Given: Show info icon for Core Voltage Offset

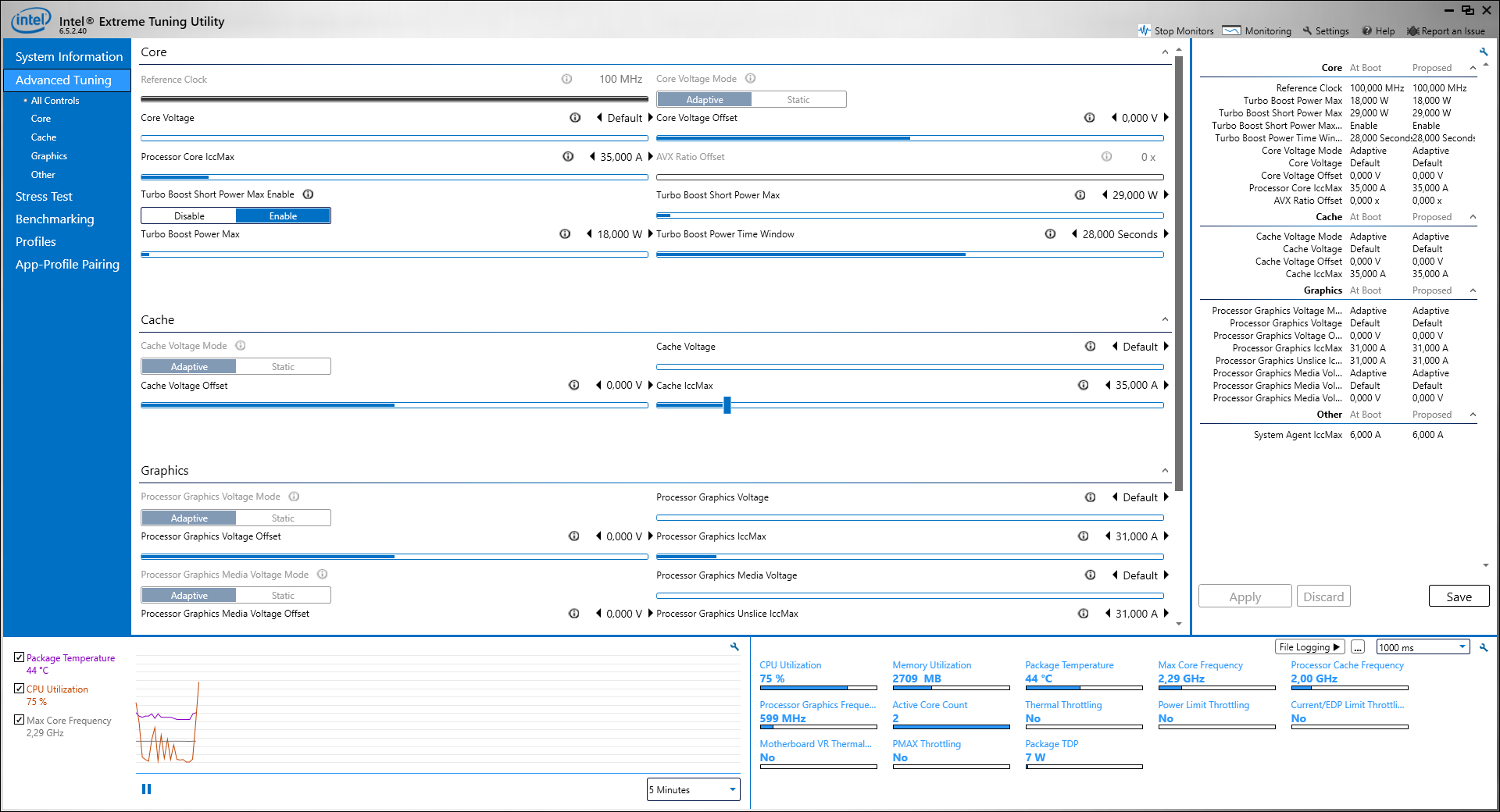Looking at the screenshot, I should point(1089,118).
